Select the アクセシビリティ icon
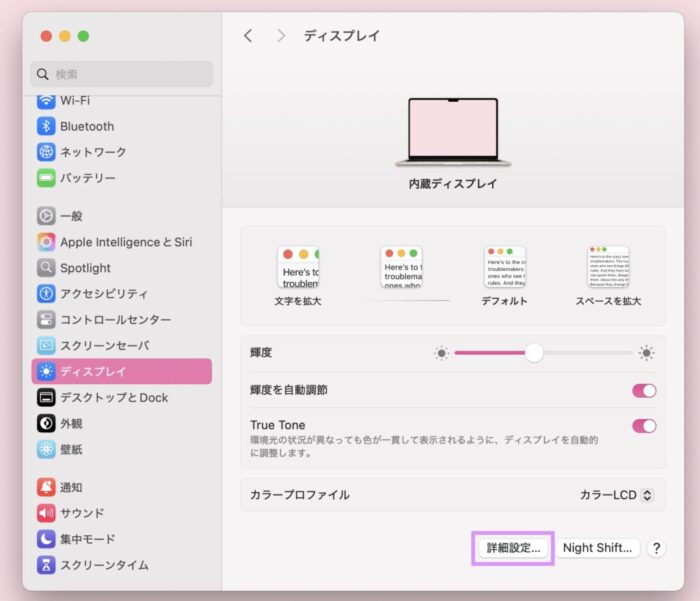The image size is (700, 601). coord(46,294)
